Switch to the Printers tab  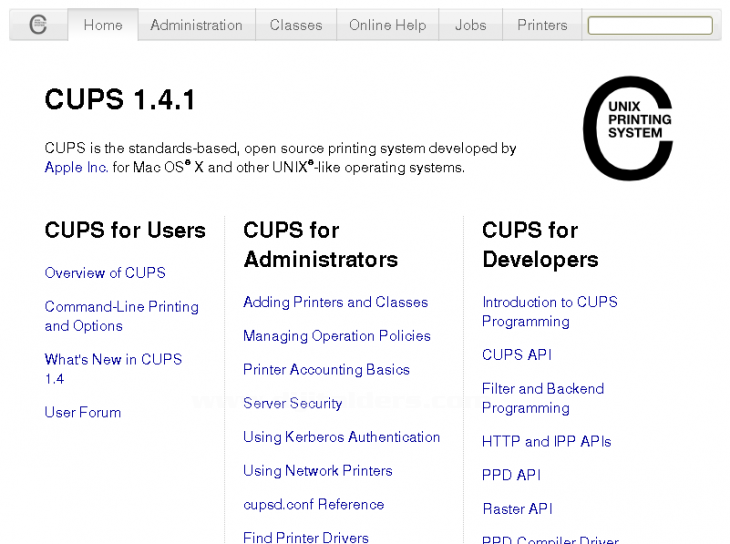542,25
